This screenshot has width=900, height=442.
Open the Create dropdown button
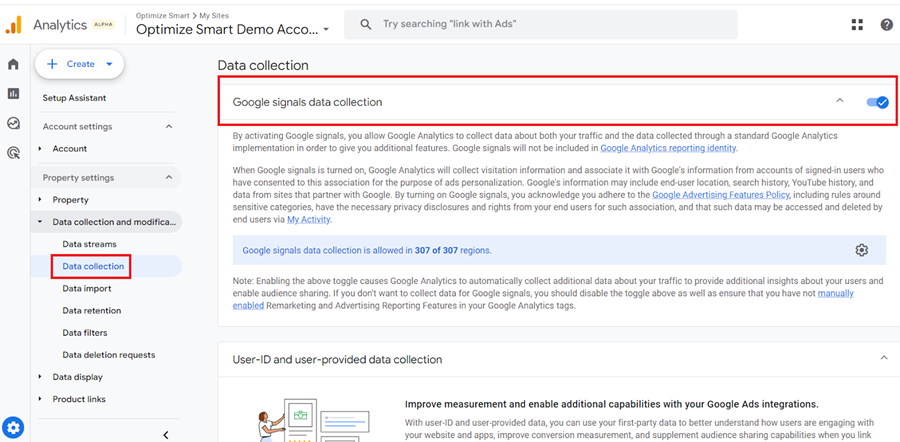pos(79,64)
